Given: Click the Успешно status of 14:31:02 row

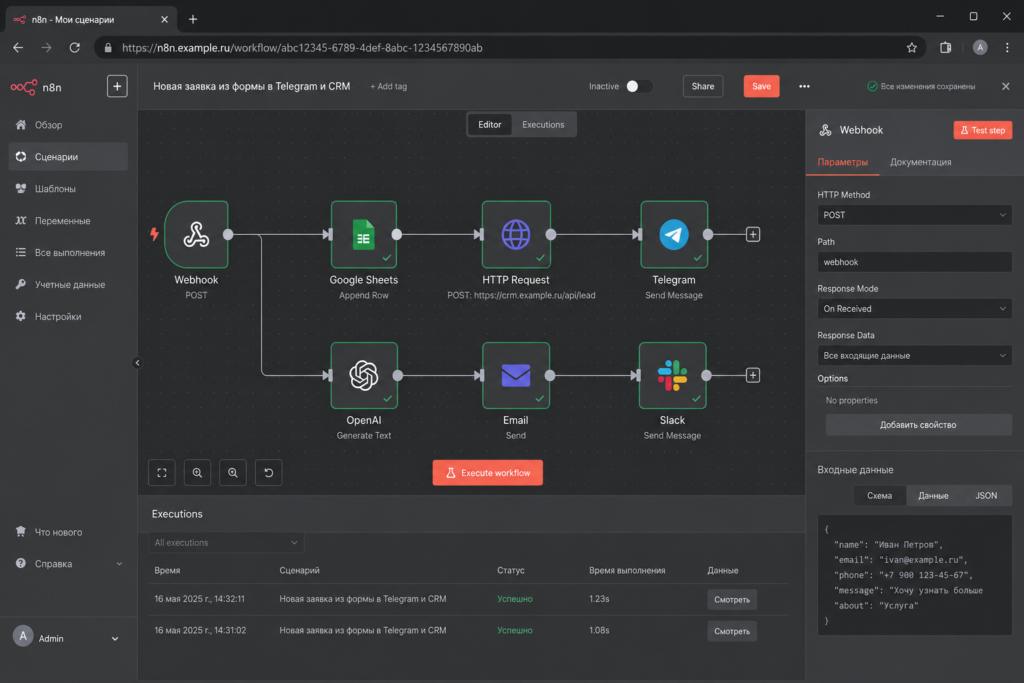Looking at the screenshot, I should pos(515,630).
